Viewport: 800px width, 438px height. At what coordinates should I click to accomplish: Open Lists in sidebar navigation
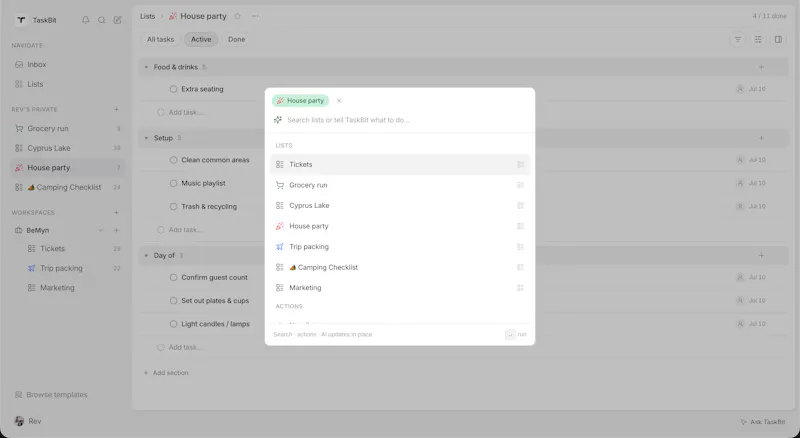tap(67, 84)
